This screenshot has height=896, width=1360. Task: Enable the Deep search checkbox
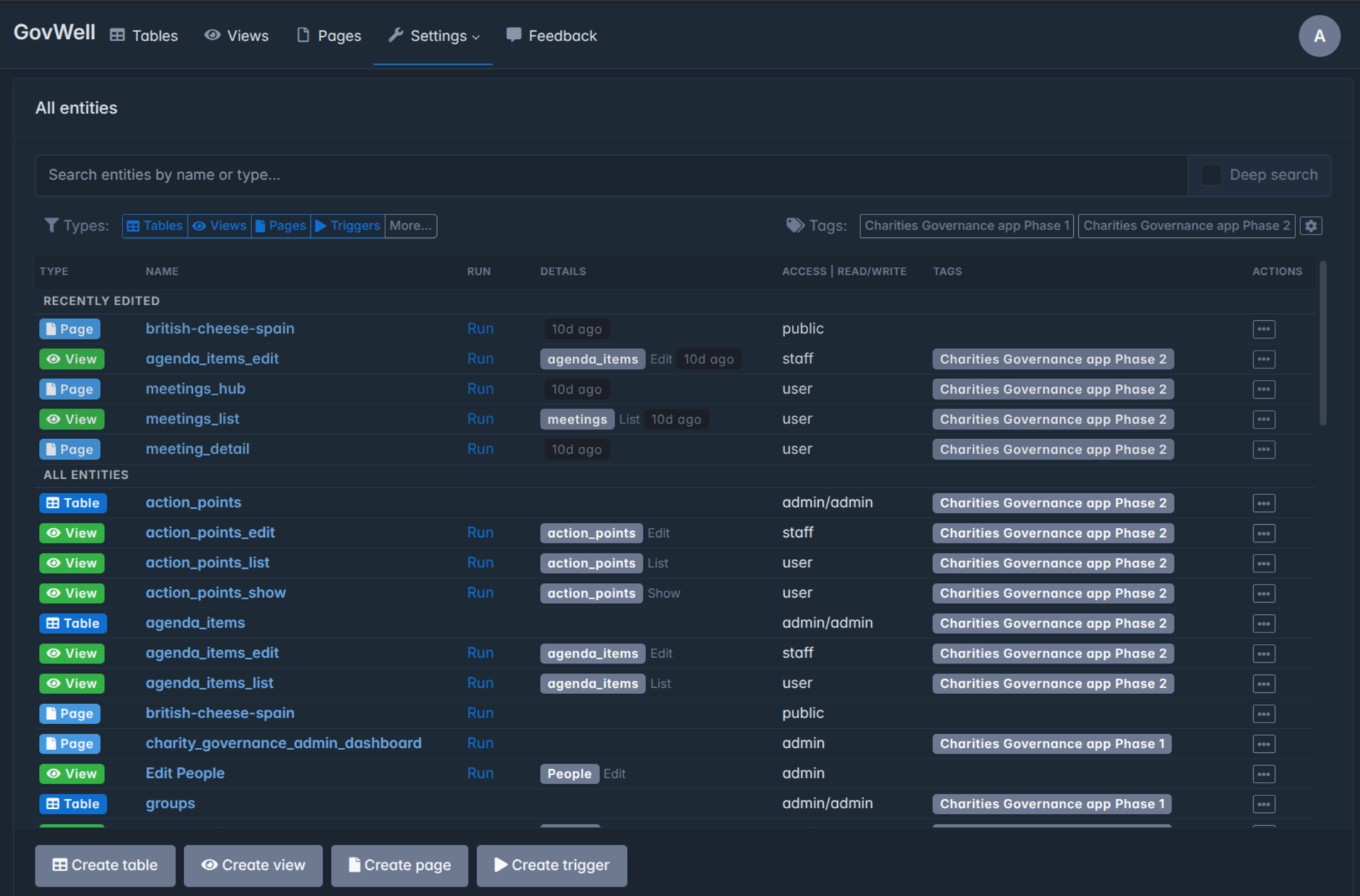tap(1211, 175)
